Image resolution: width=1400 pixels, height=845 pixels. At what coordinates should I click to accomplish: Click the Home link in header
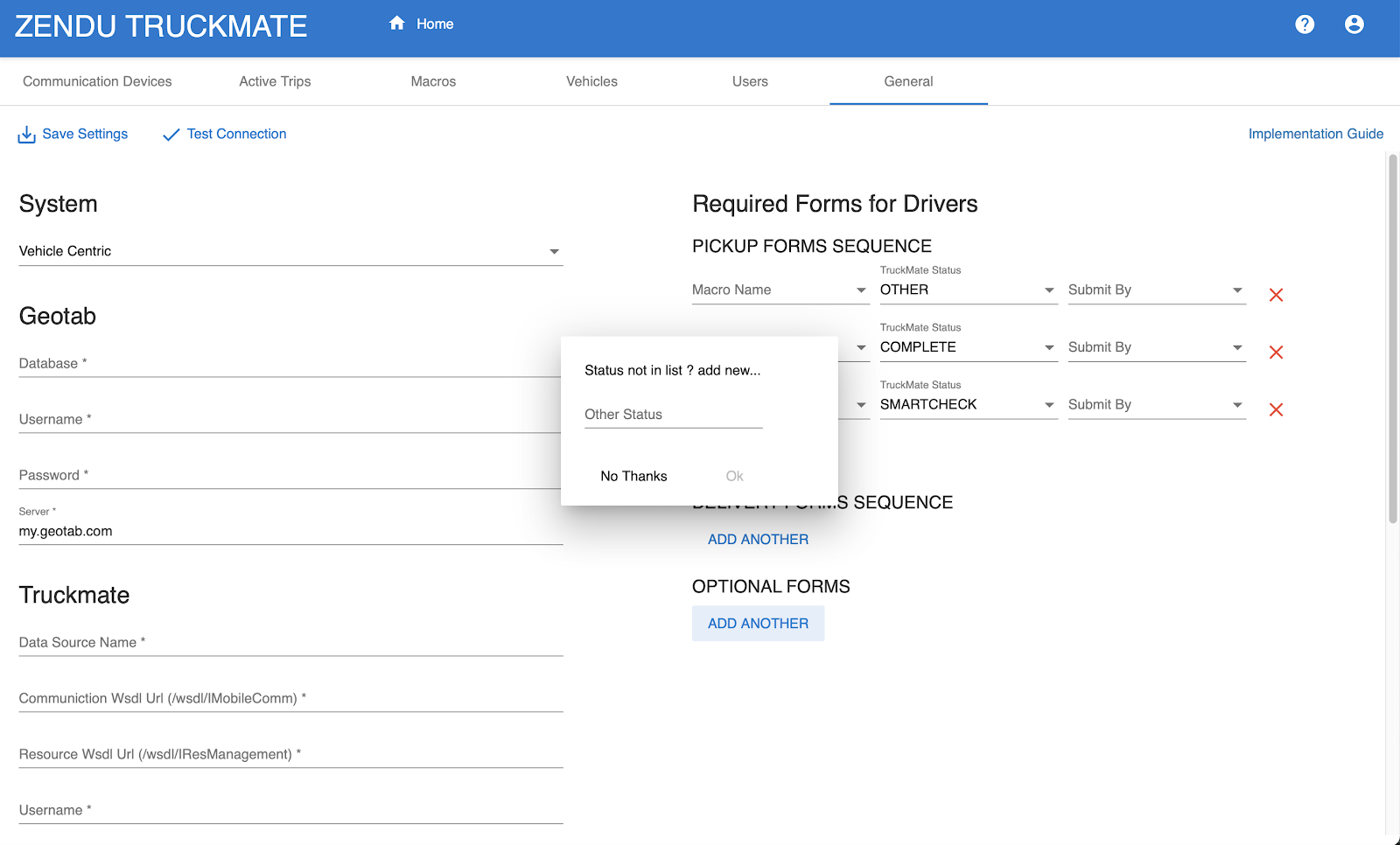(x=435, y=24)
